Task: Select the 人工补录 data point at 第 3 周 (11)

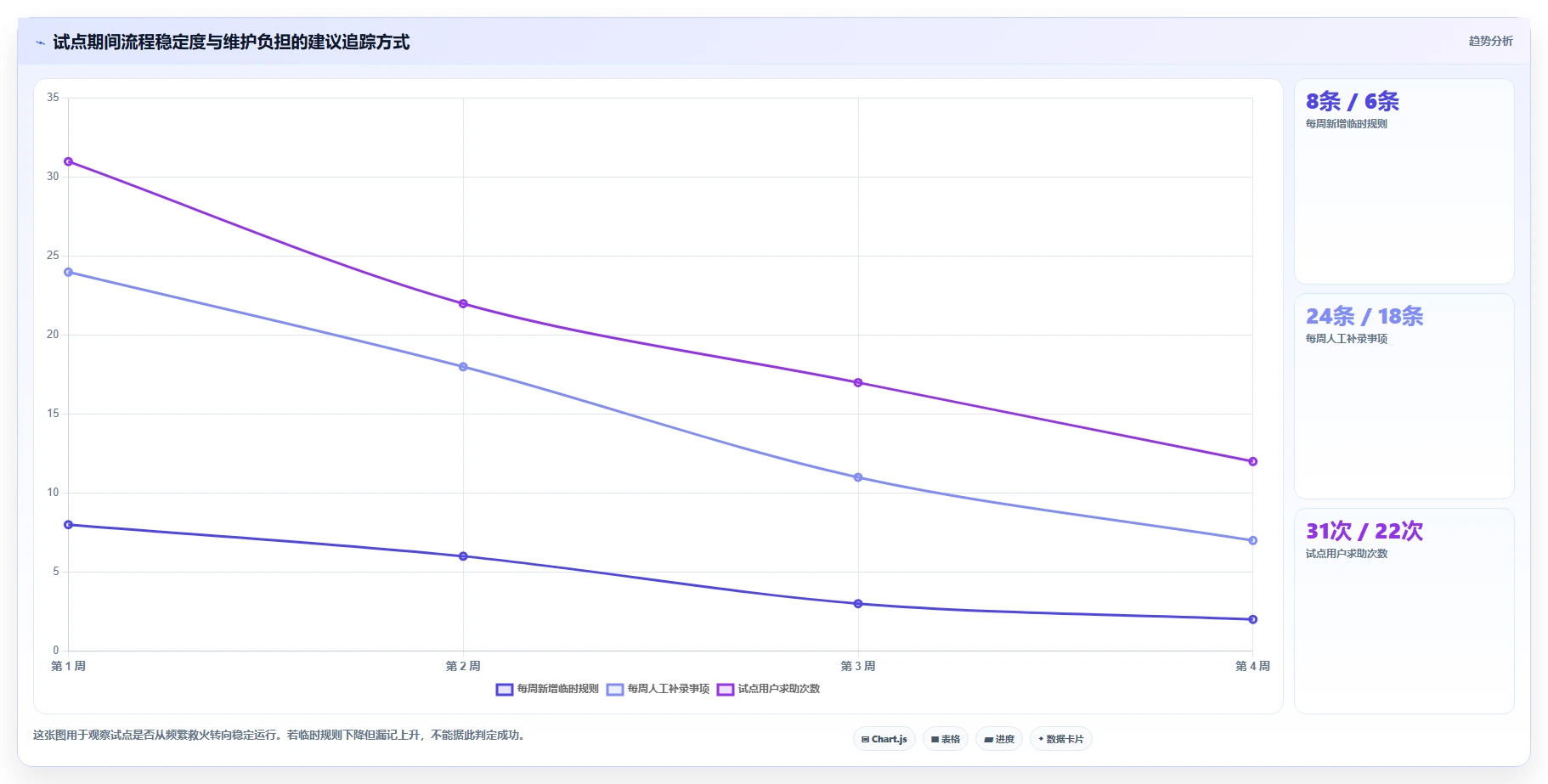Action: [858, 477]
